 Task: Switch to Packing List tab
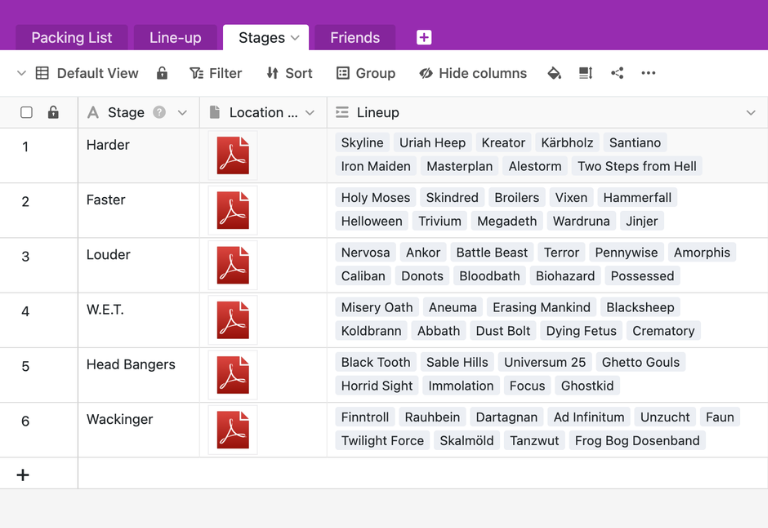click(72, 38)
